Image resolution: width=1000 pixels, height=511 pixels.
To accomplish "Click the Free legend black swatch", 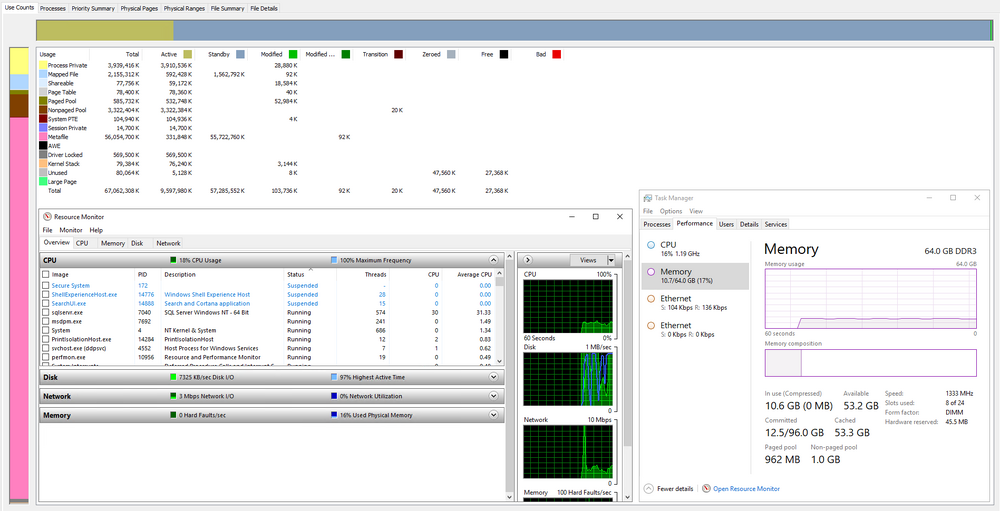I will pyautogui.click(x=504, y=55).
